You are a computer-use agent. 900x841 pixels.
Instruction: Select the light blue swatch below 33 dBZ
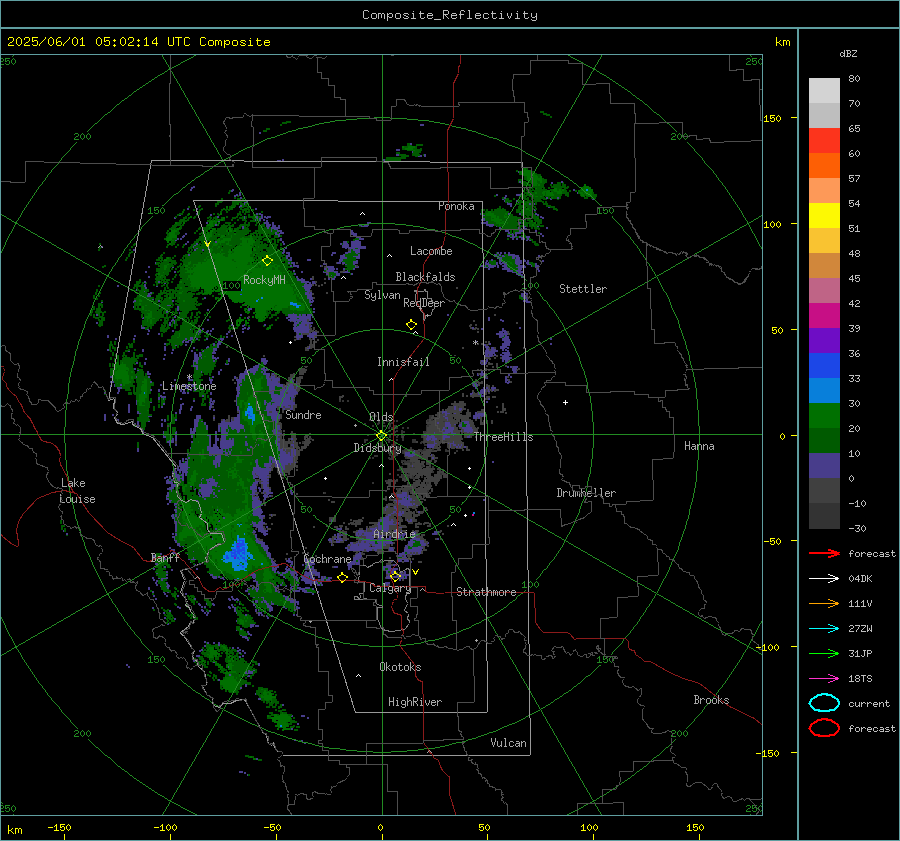coord(824,390)
